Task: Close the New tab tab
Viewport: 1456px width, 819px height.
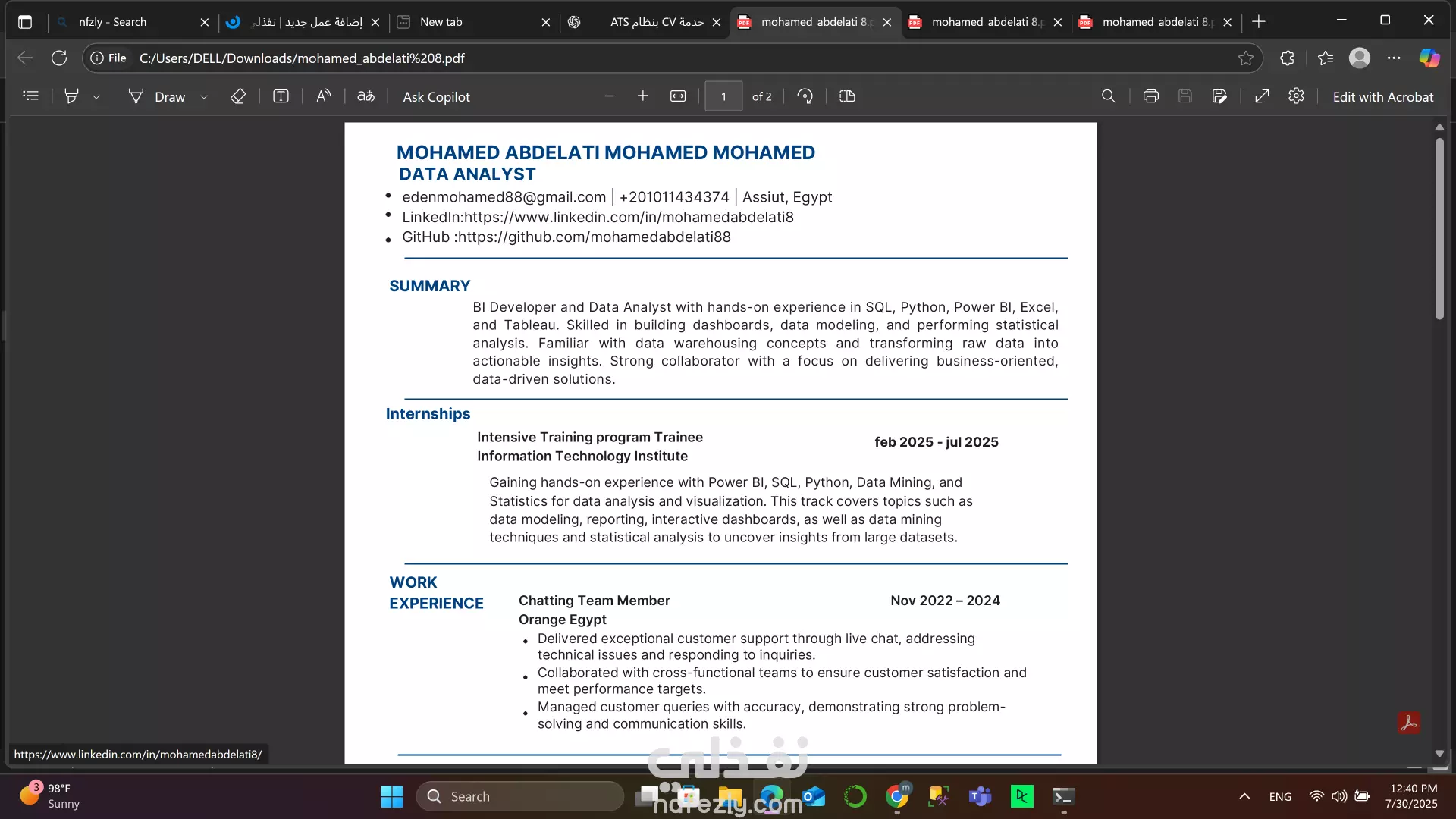Action: pos(546,22)
